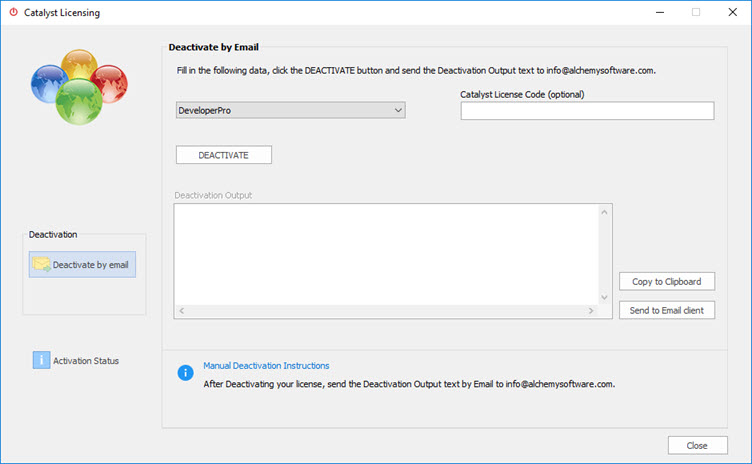Expand the product list using the dropdown arrow
The height and width of the screenshot is (464, 752).
pyautogui.click(x=398, y=110)
